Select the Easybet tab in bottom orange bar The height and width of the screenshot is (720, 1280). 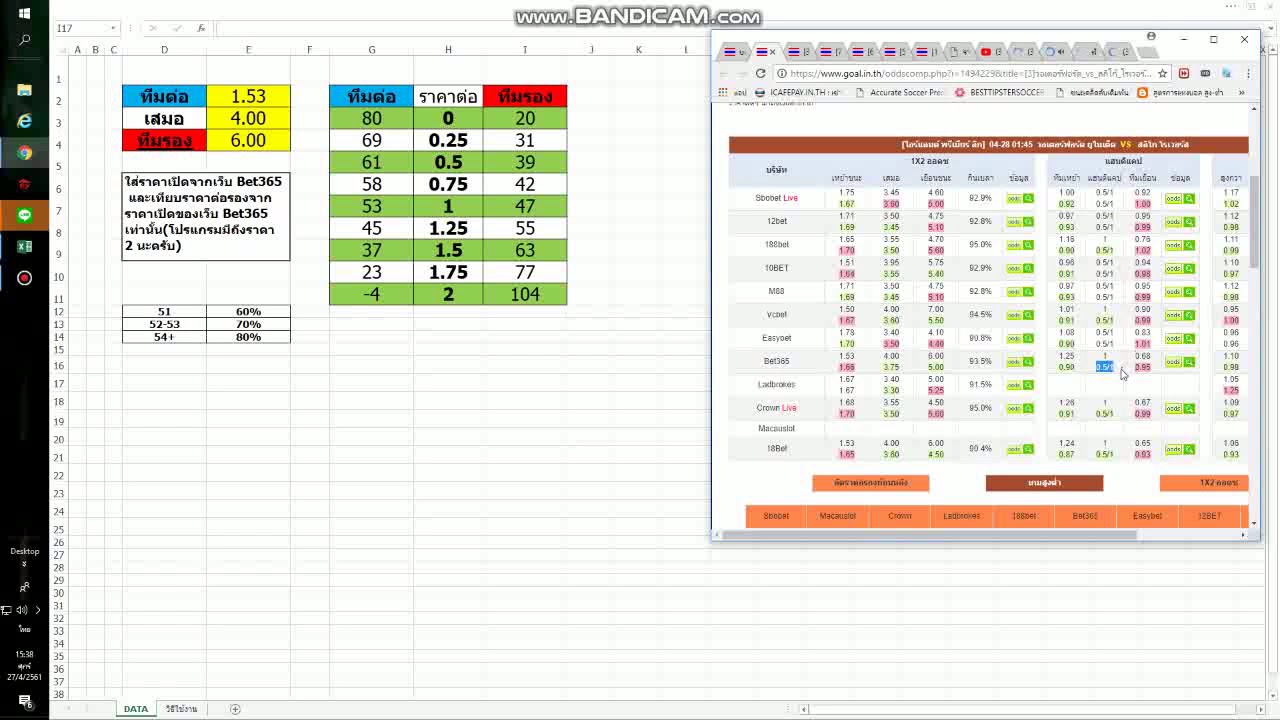1147,516
